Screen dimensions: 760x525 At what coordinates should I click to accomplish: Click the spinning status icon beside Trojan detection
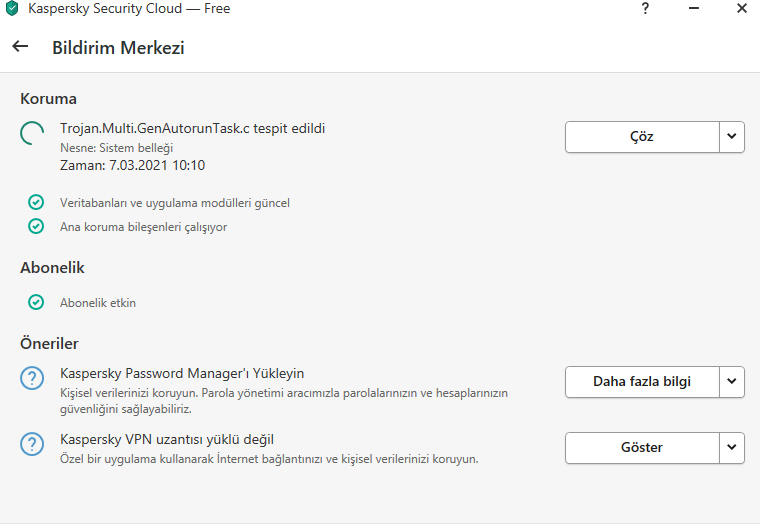tap(34, 136)
